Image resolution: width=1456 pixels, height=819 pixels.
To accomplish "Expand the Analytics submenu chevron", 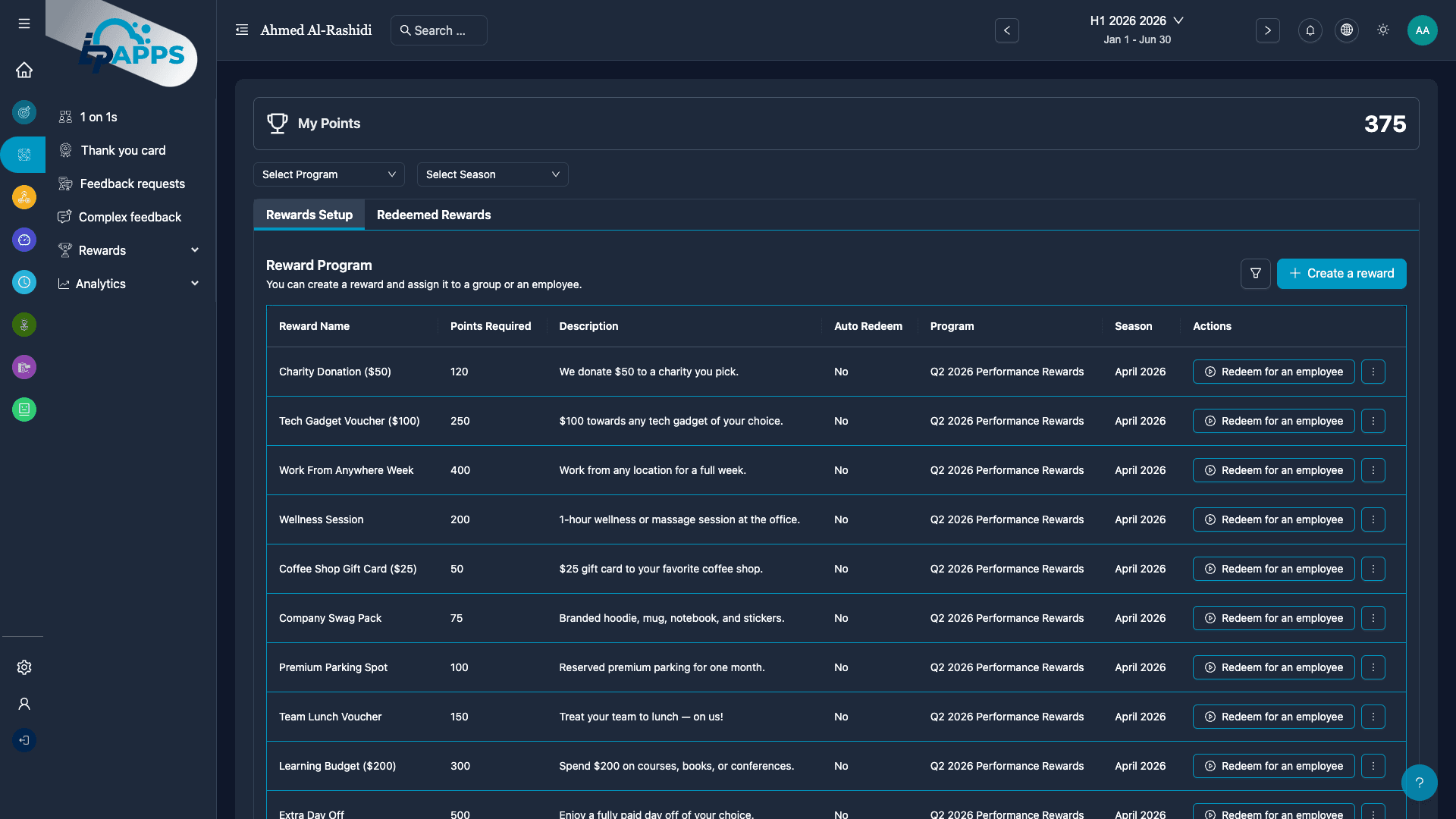I will coord(195,284).
